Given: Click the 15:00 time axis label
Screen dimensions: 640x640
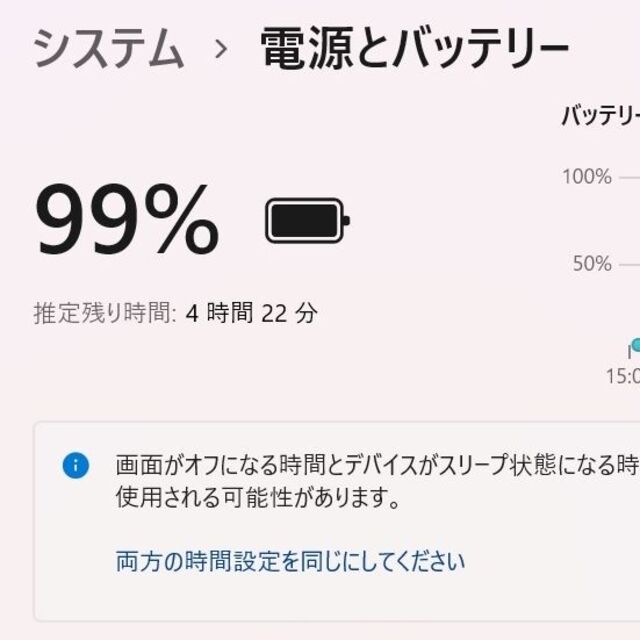Looking at the screenshot, I should coord(623,376).
